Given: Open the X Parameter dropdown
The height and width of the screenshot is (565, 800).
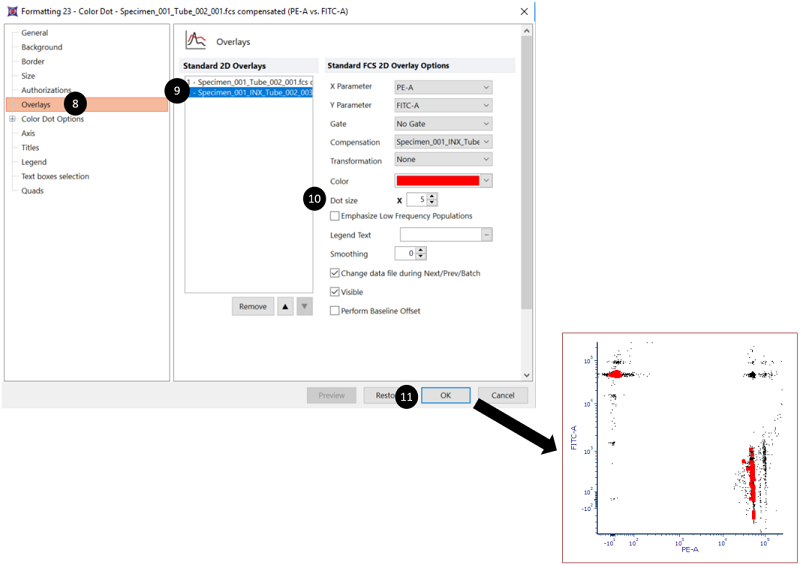Looking at the screenshot, I should coord(443,87).
